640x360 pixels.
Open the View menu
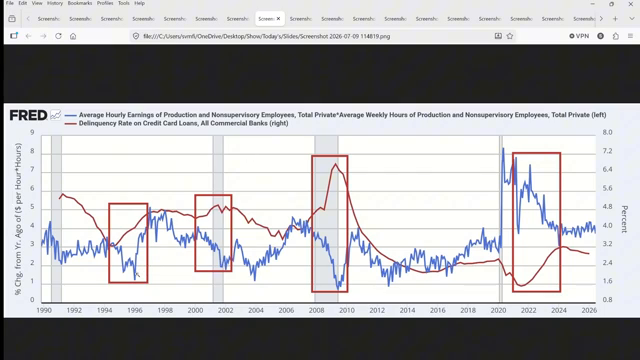pyautogui.click(x=37, y=3)
